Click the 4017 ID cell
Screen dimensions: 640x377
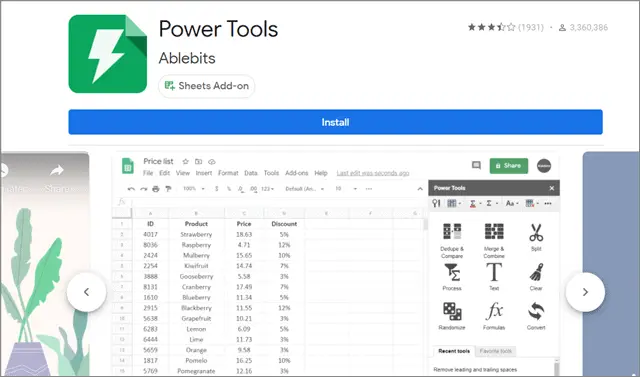(150, 235)
